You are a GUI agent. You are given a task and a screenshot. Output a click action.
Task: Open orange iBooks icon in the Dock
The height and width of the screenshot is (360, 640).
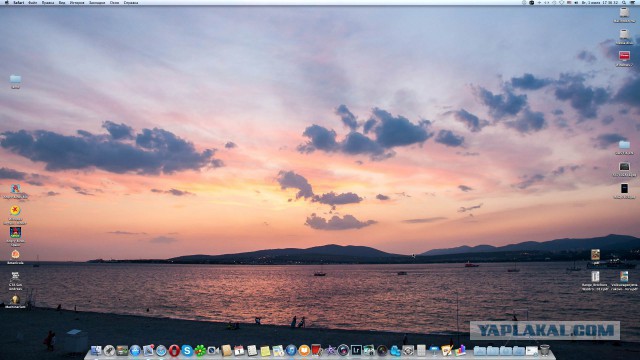click(x=304, y=350)
